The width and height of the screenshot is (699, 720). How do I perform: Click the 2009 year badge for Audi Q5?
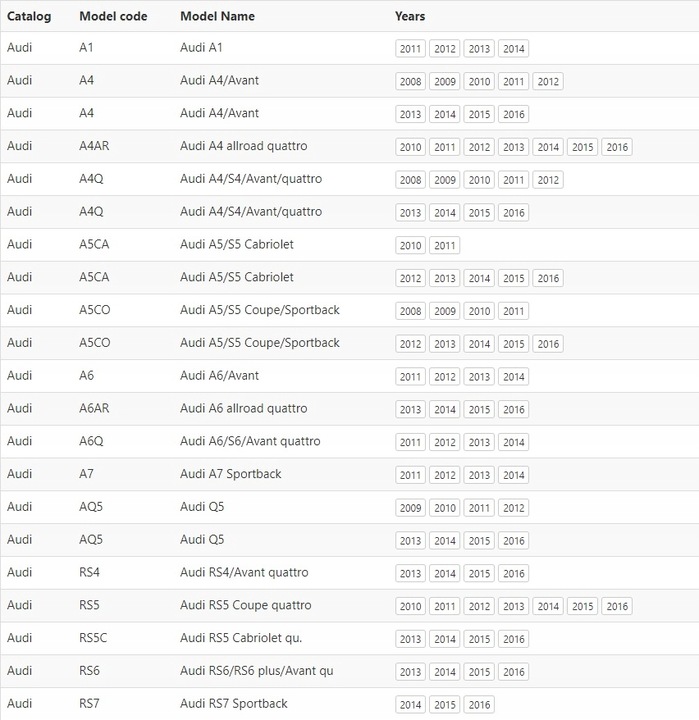[x=410, y=508]
